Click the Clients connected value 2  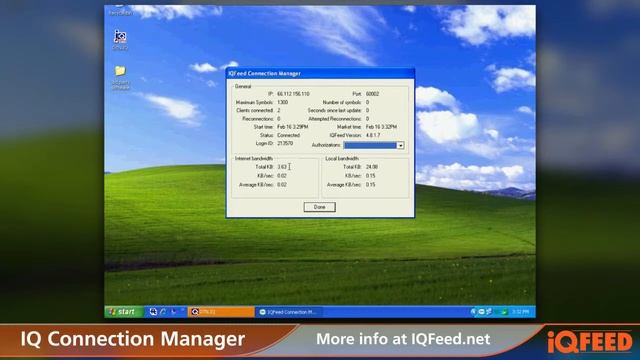click(279, 111)
